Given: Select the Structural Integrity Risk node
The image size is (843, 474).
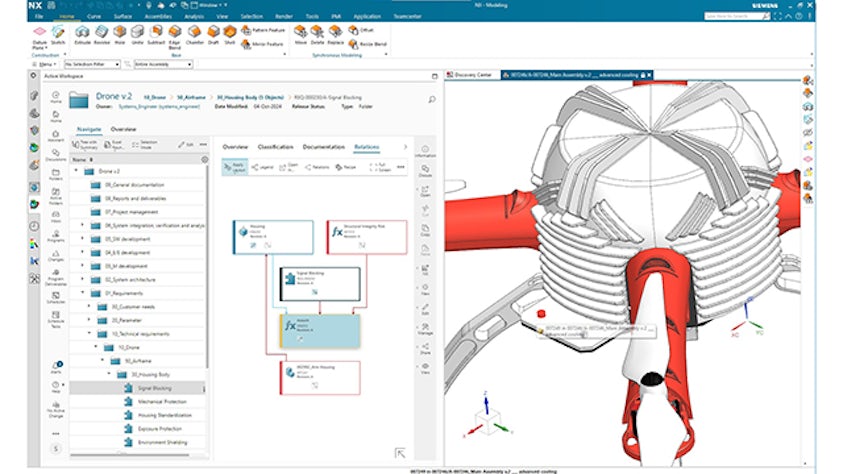Looking at the screenshot, I should (367, 236).
